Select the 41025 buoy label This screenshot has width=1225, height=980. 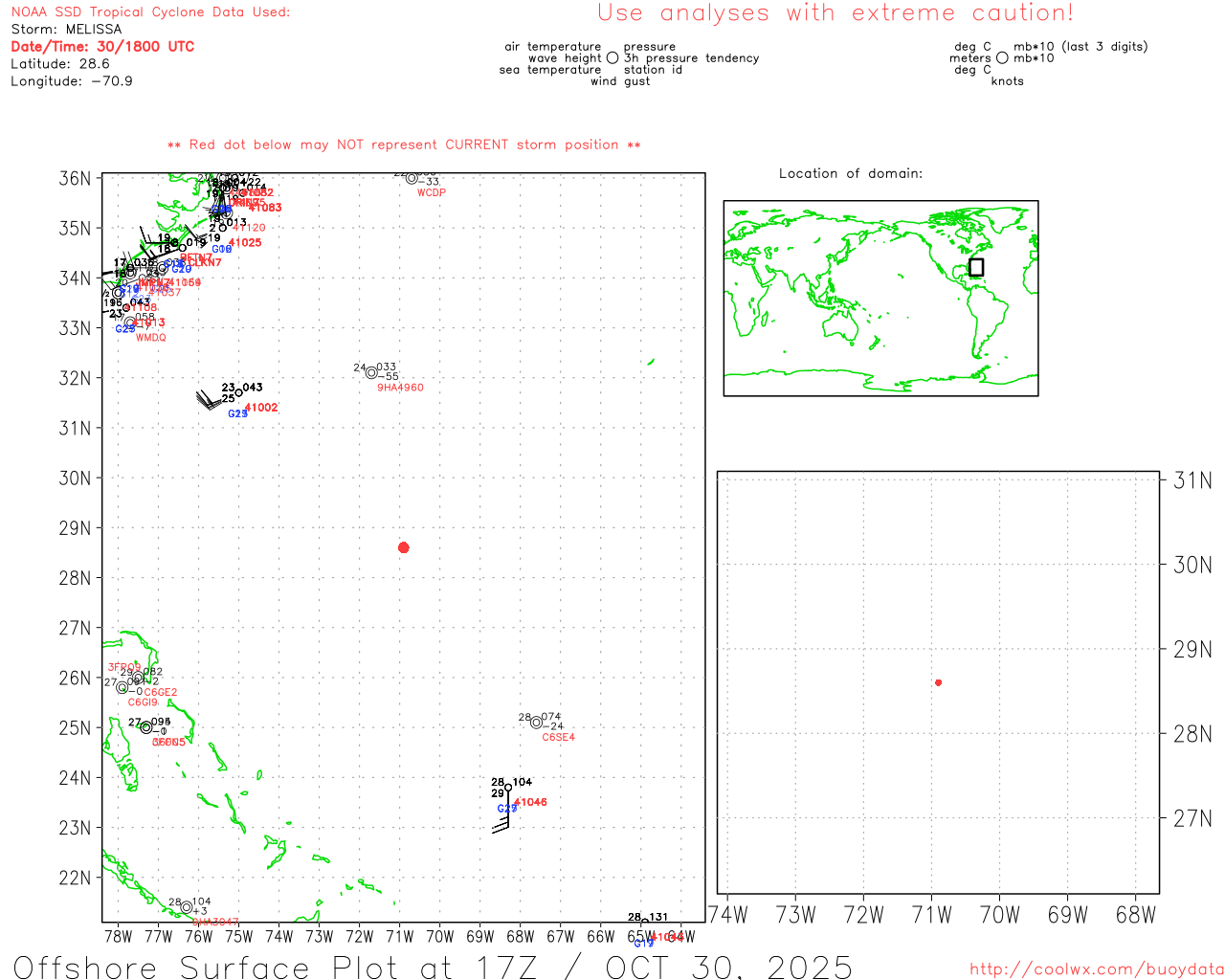pyautogui.click(x=245, y=243)
